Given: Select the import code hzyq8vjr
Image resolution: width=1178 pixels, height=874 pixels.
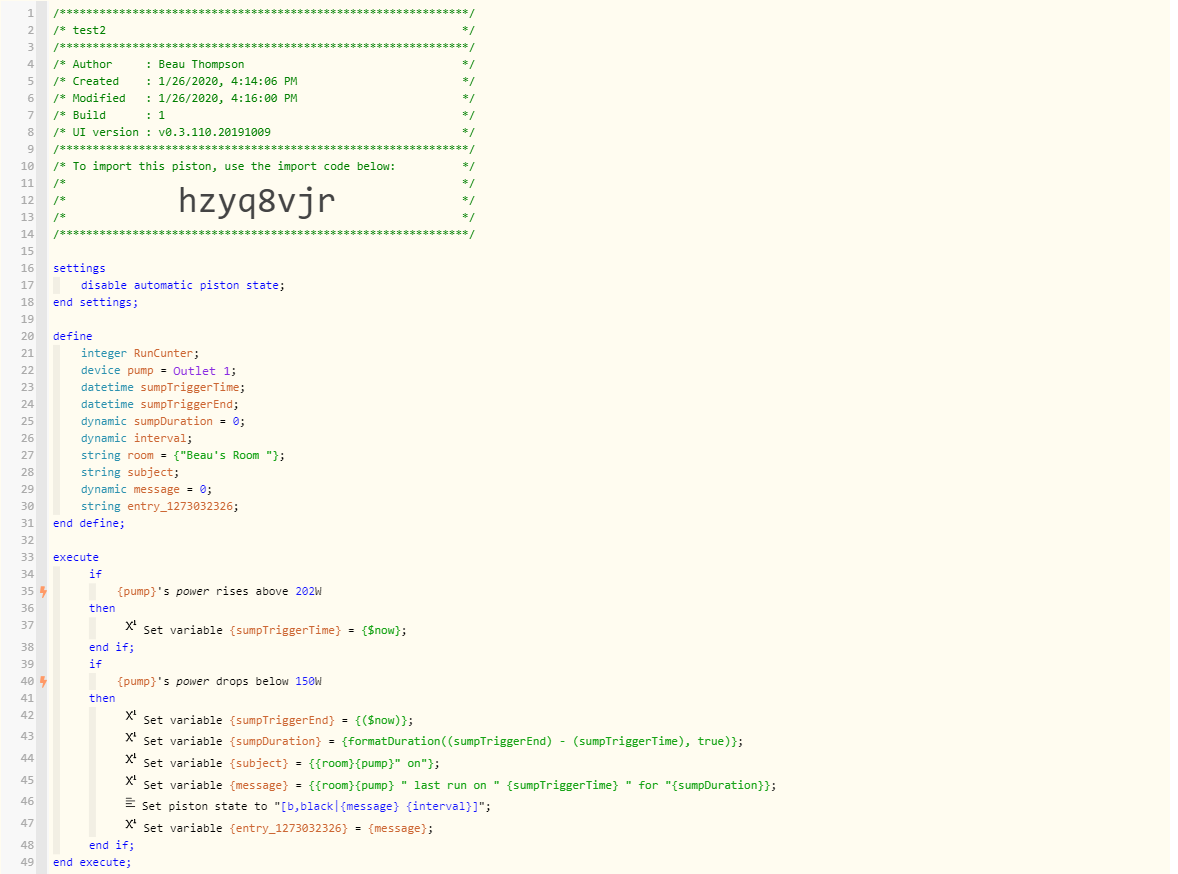Looking at the screenshot, I should [257, 201].
